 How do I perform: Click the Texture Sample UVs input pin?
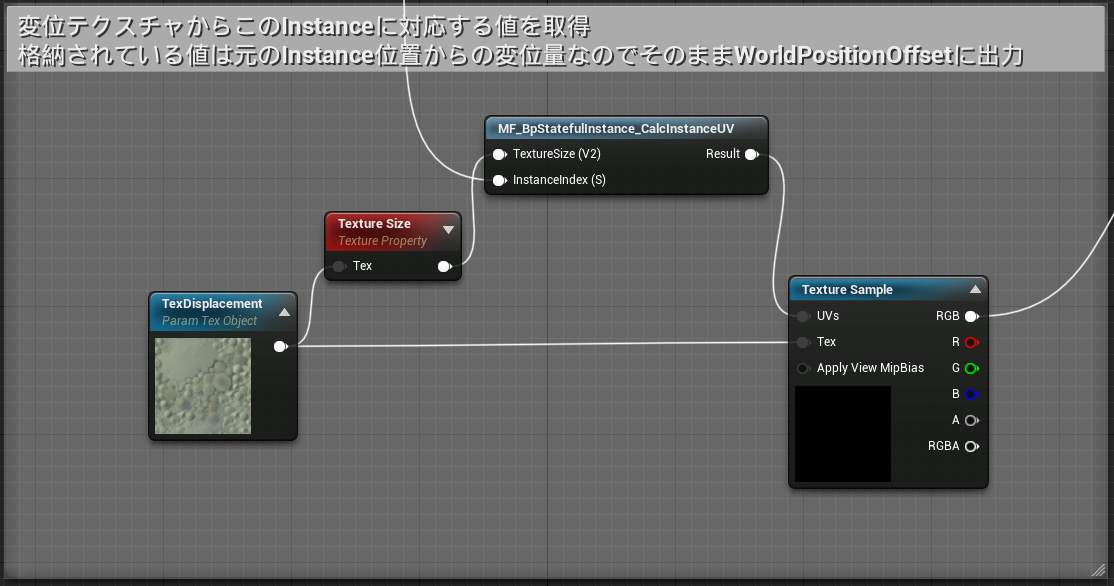pyautogui.click(x=803, y=316)
